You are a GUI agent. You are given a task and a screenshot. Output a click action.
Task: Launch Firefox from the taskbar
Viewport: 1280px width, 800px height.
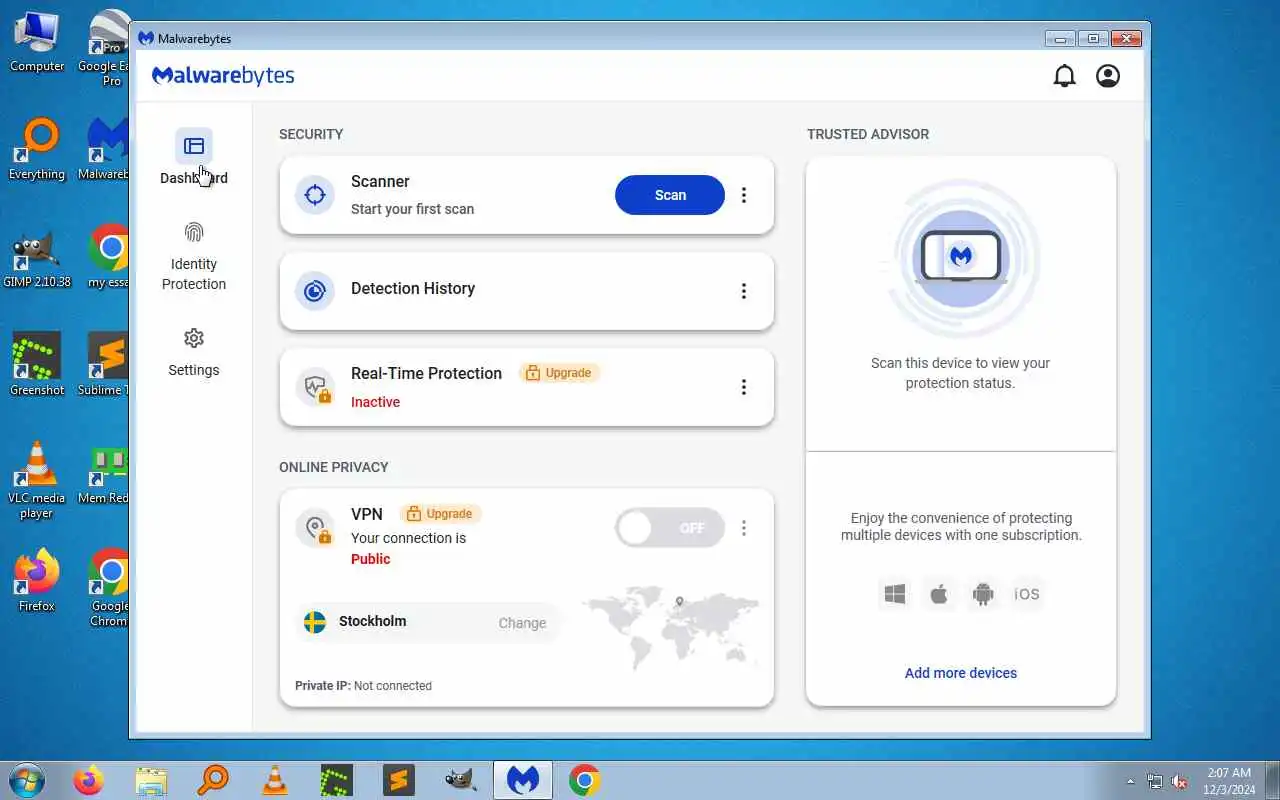[x=88, y=780]
